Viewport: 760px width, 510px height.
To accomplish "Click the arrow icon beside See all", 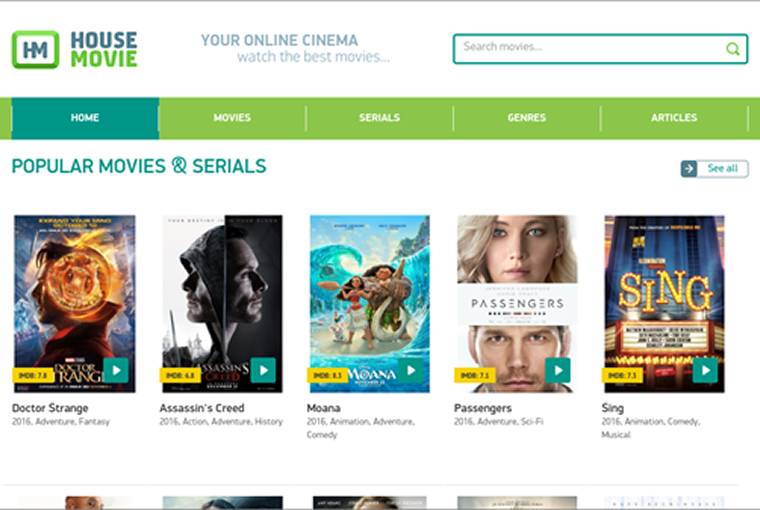I will (689, 169).
